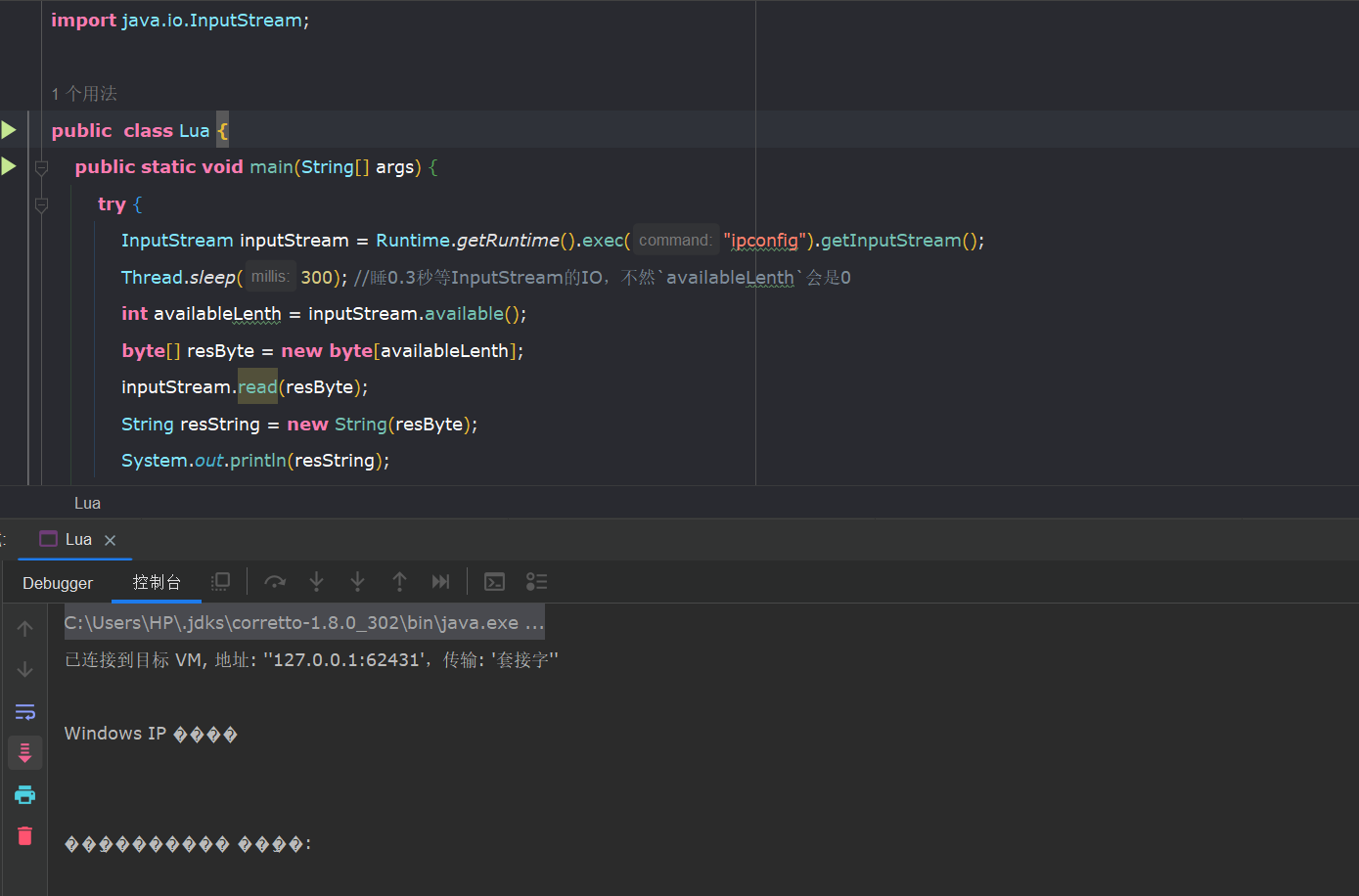Open the Evaluate Expression tool
This screenshot has width=1359, height=896.
[495, 582]
